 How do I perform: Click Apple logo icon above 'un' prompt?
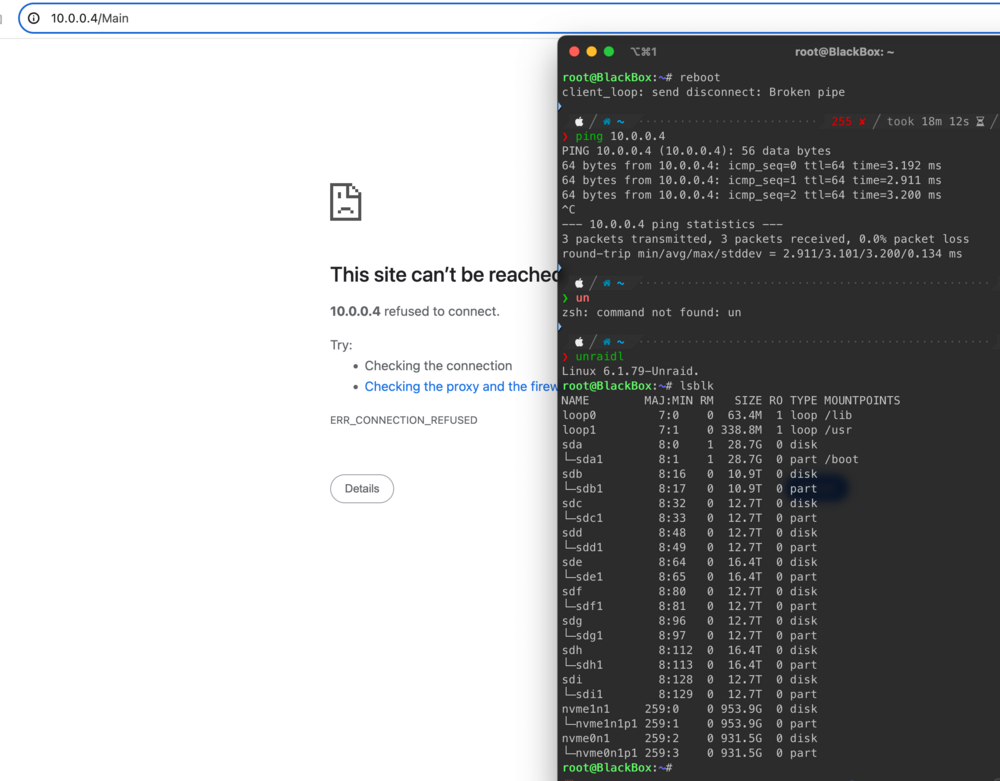coord(579,283)
